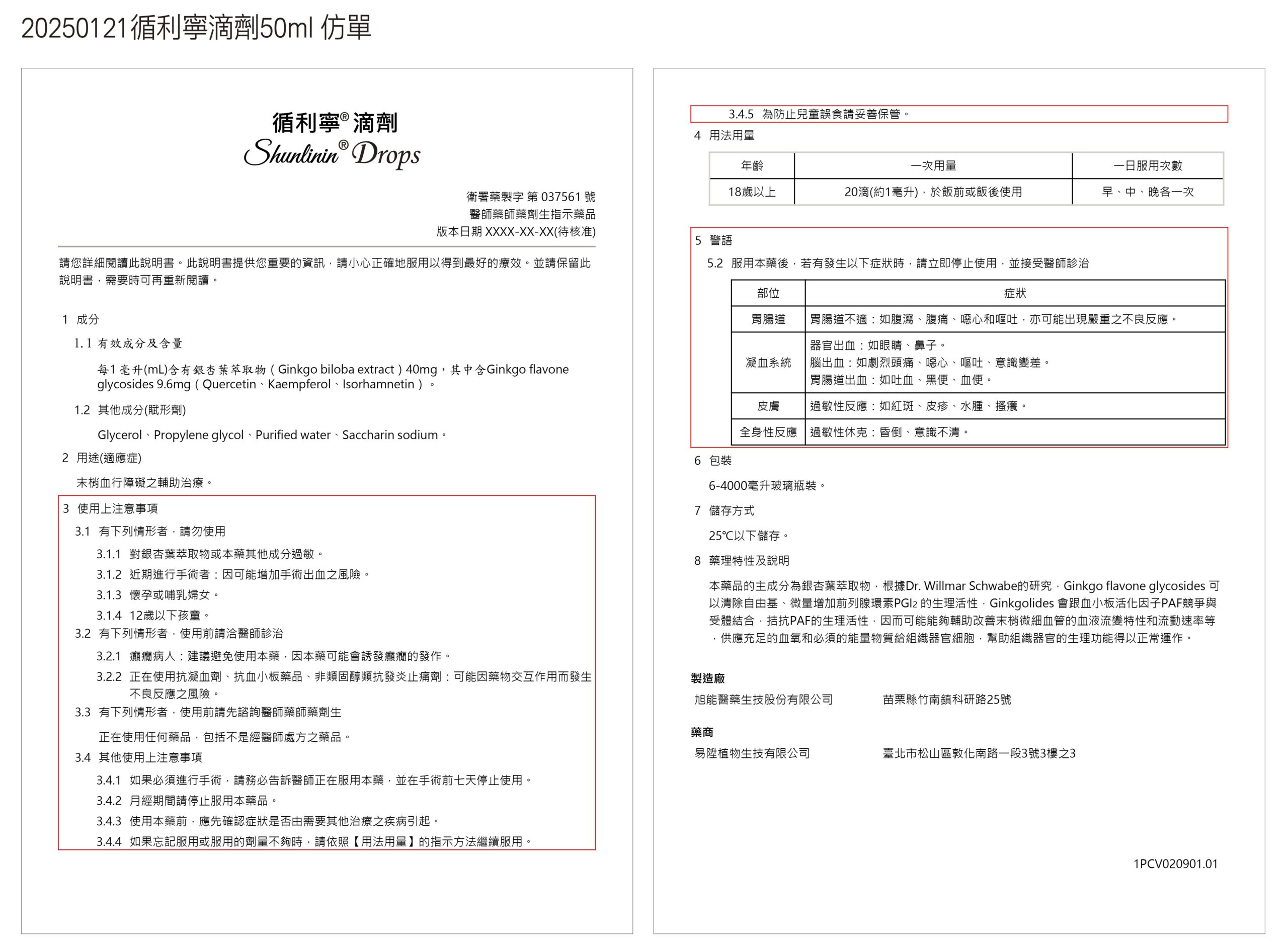Click the cell 早、中、晚各一次

pos(1147,192)
